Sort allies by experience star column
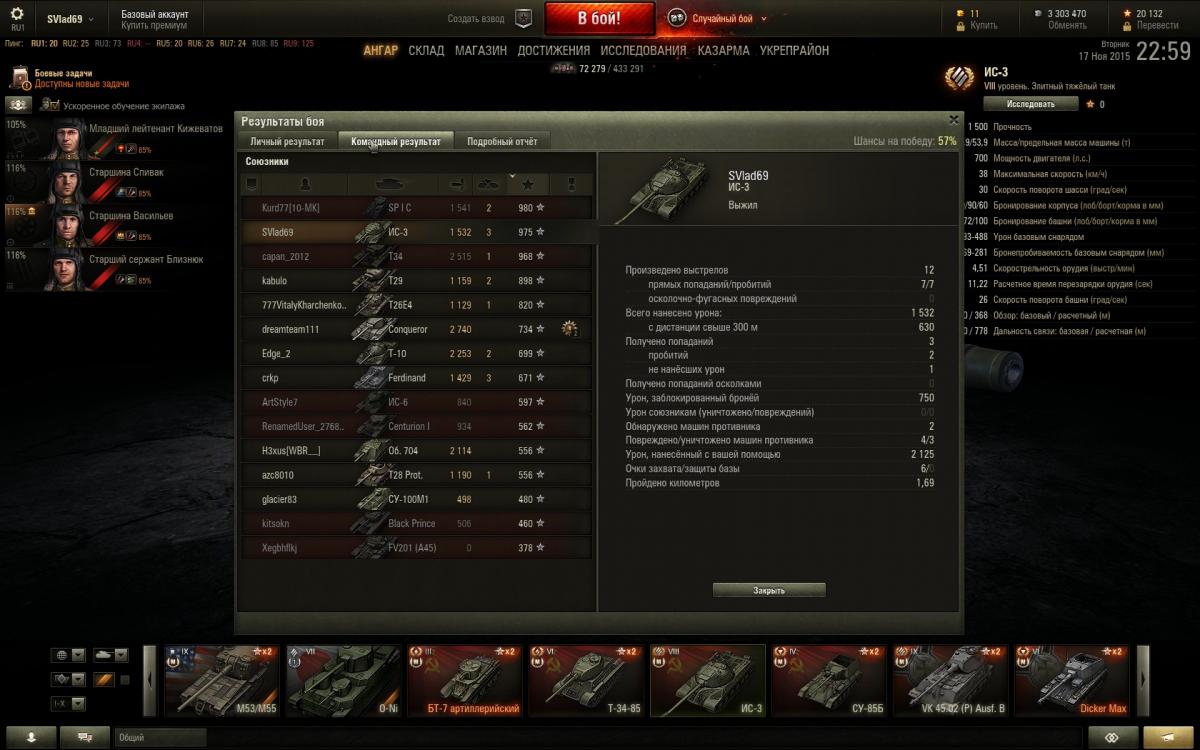 [x=527, y=185]
